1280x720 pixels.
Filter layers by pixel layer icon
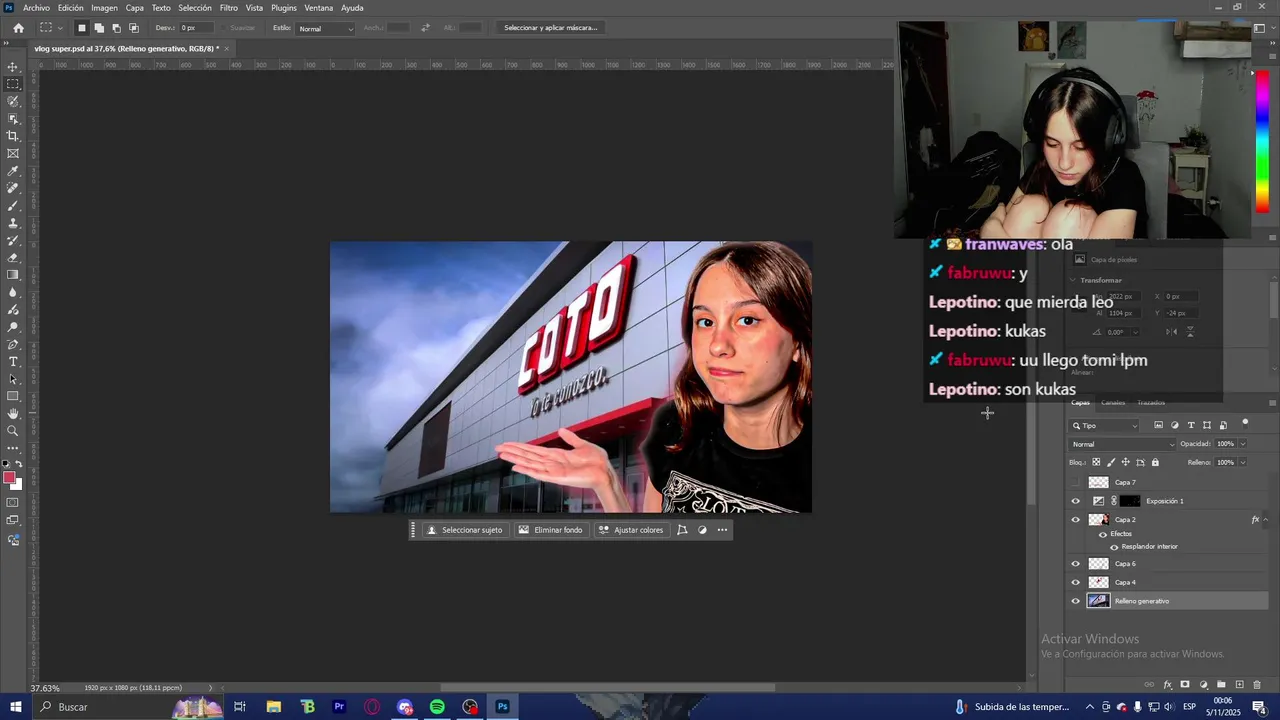coord(1159,425)
